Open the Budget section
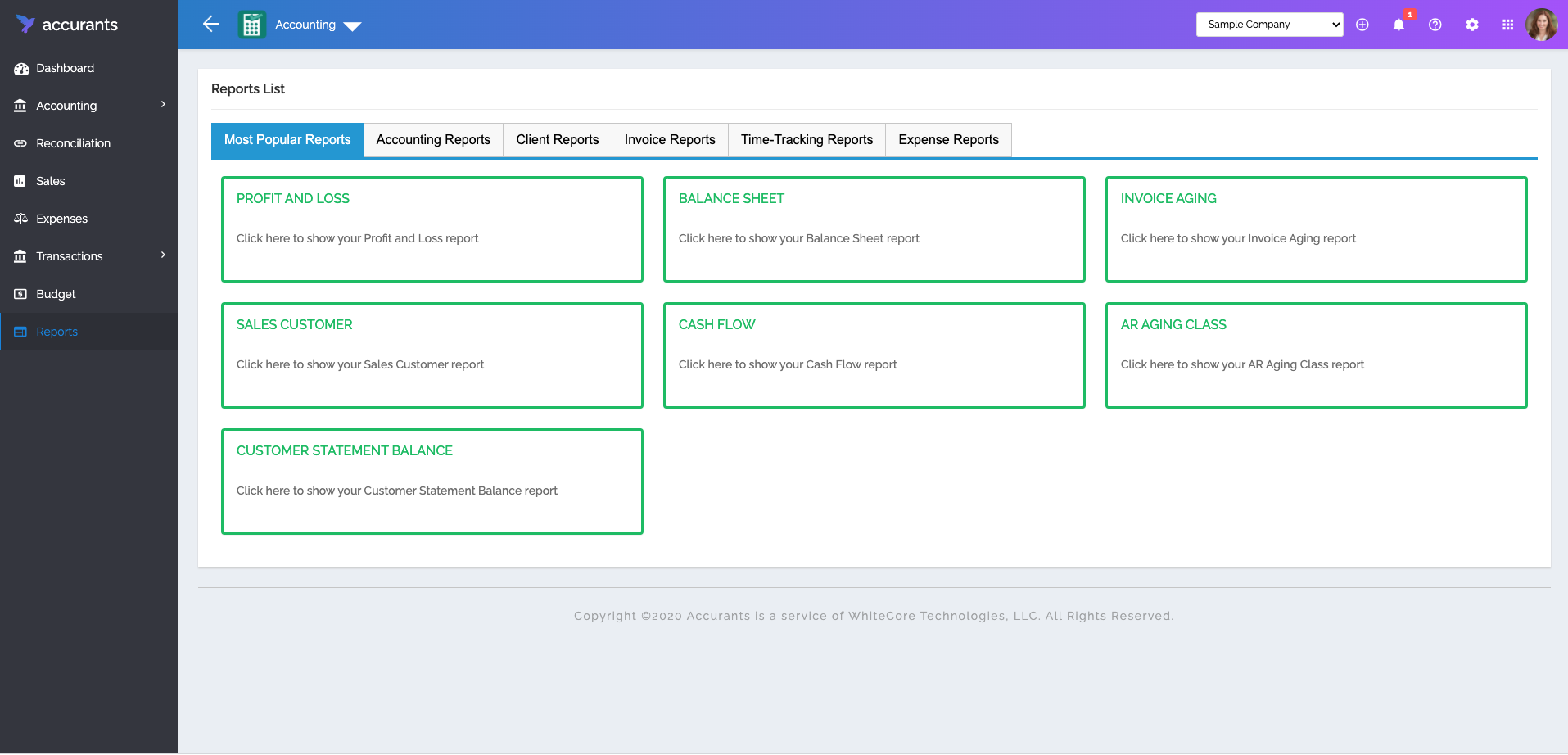 [x=55, y=294]
